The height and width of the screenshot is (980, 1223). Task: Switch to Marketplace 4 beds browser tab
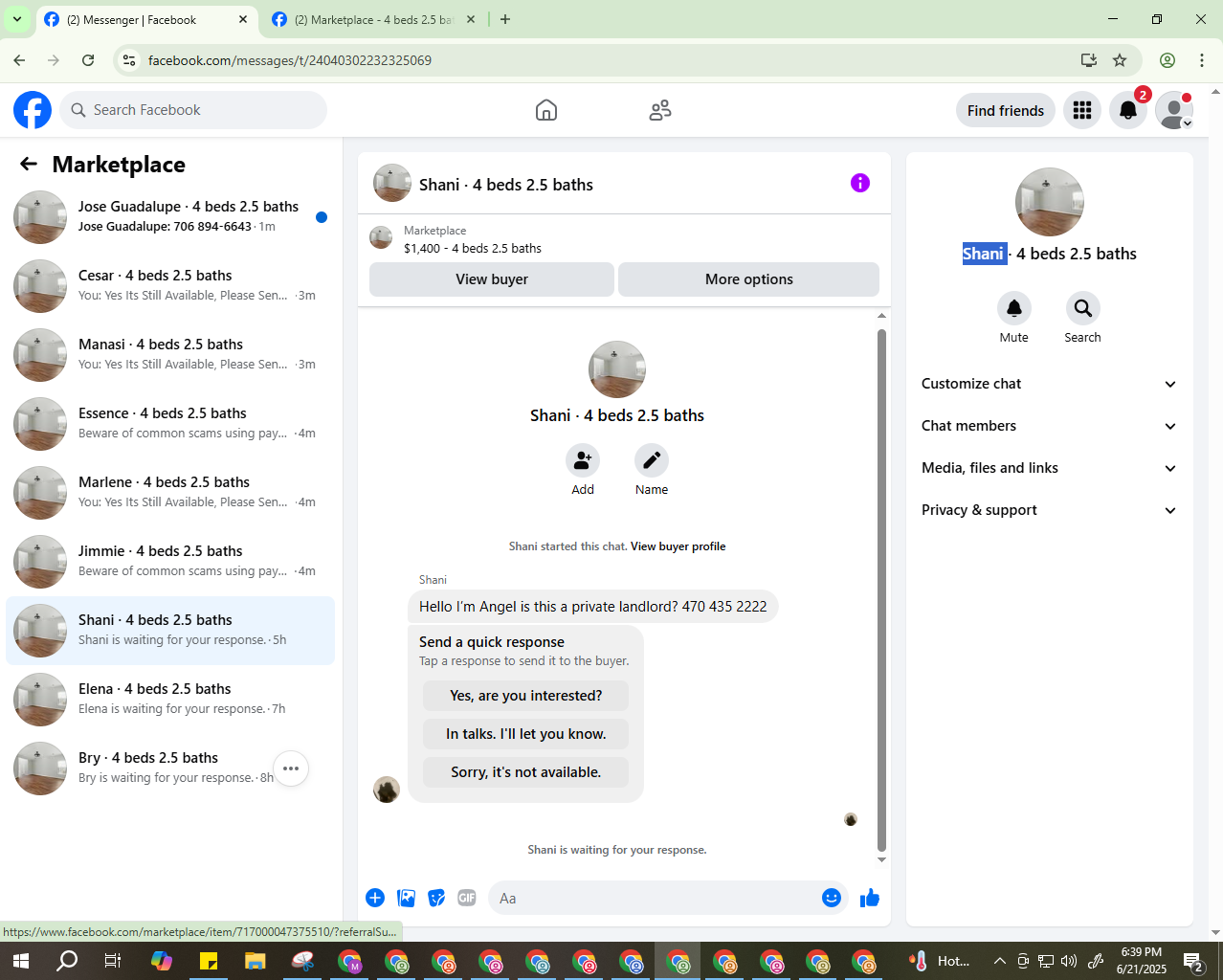[x=373, y=19]
